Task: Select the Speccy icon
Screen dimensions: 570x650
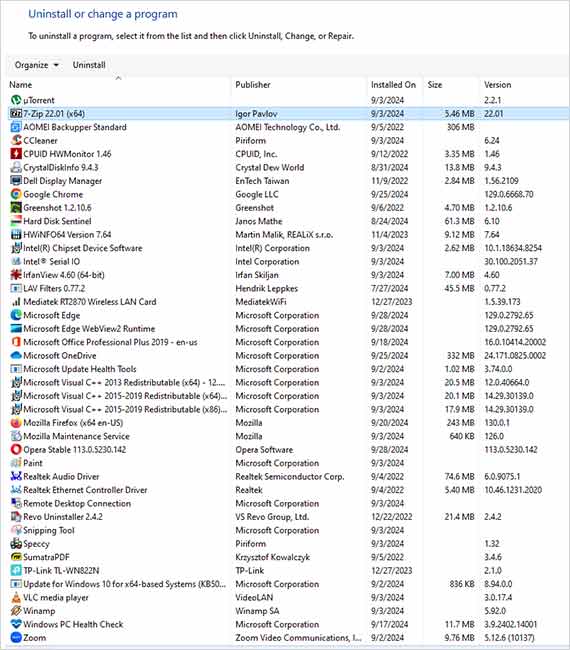Action: click(16, 543)
